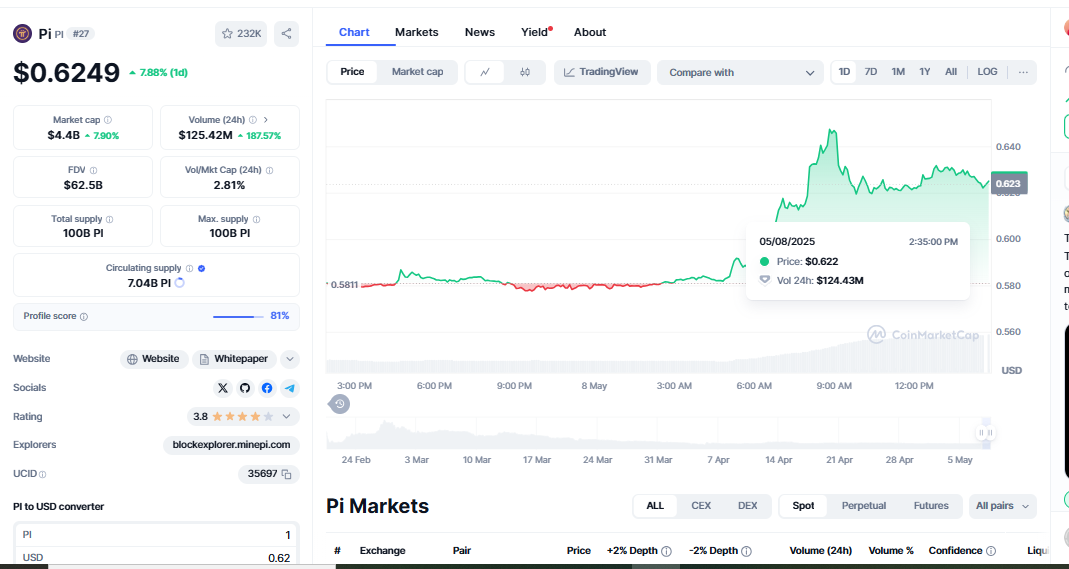
Task: Switch to the Chart tab
Action: 354,32
